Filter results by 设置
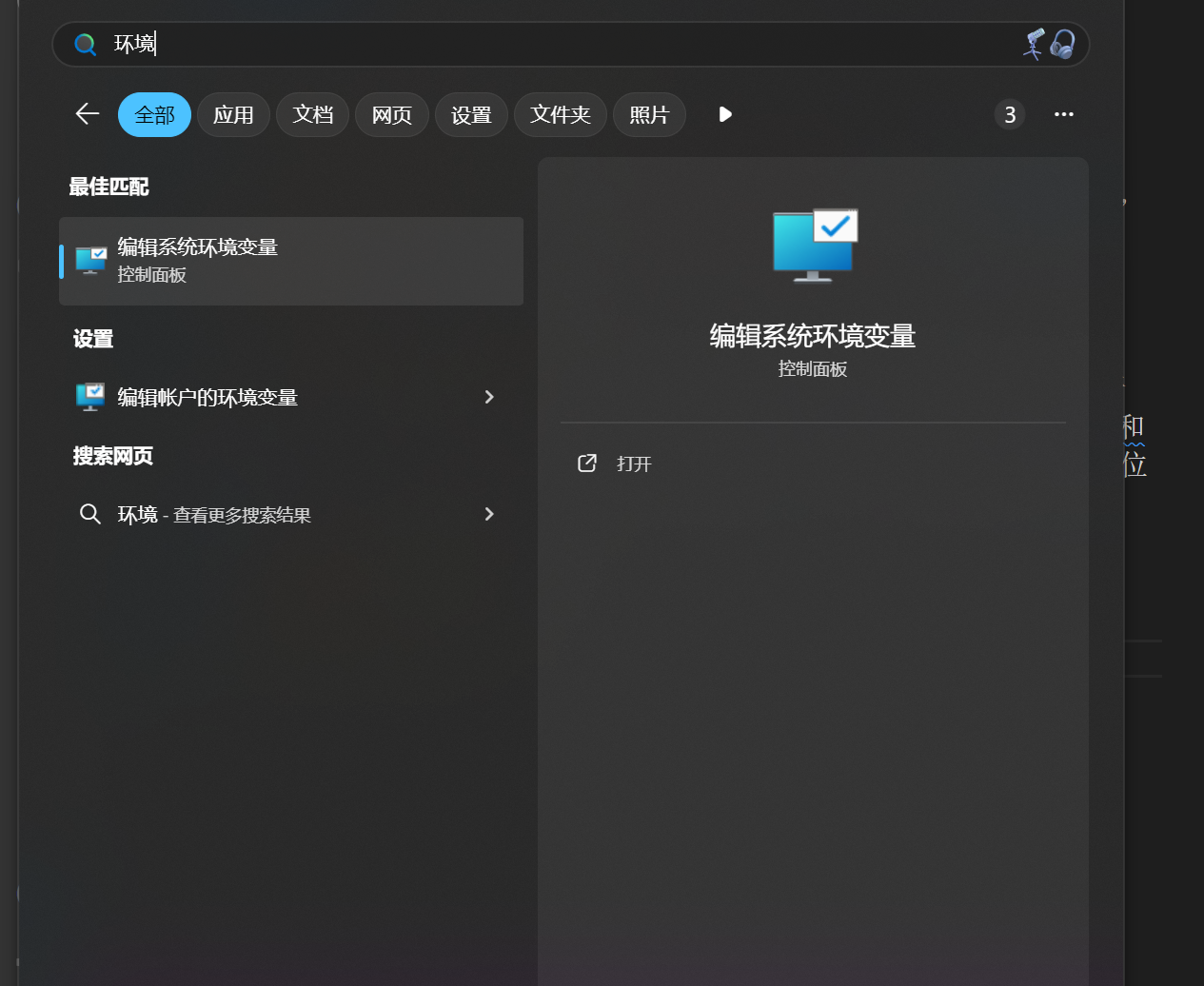The height and width of the screenshot is (986, 1204). click(x=471, y=115)
